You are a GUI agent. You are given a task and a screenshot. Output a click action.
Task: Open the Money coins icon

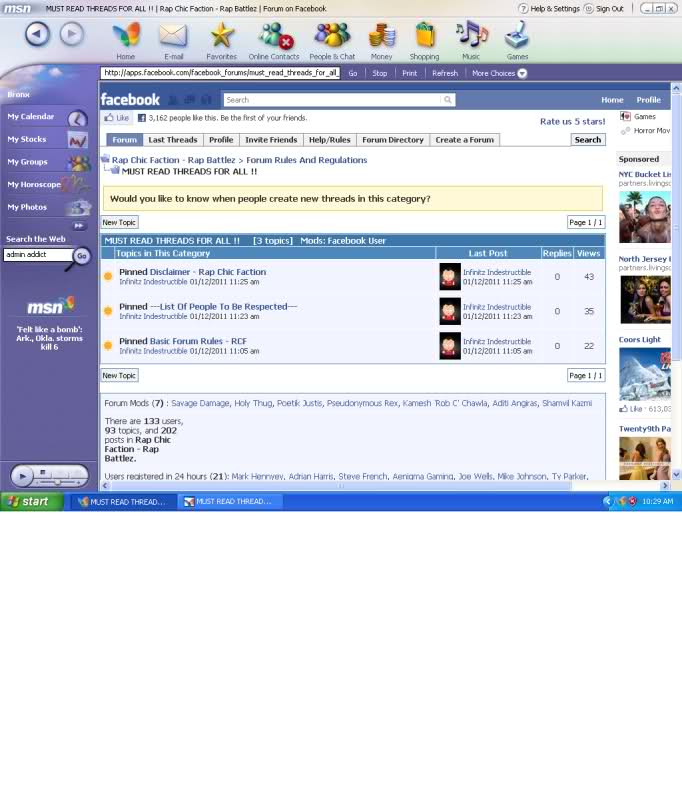(382, 36)
